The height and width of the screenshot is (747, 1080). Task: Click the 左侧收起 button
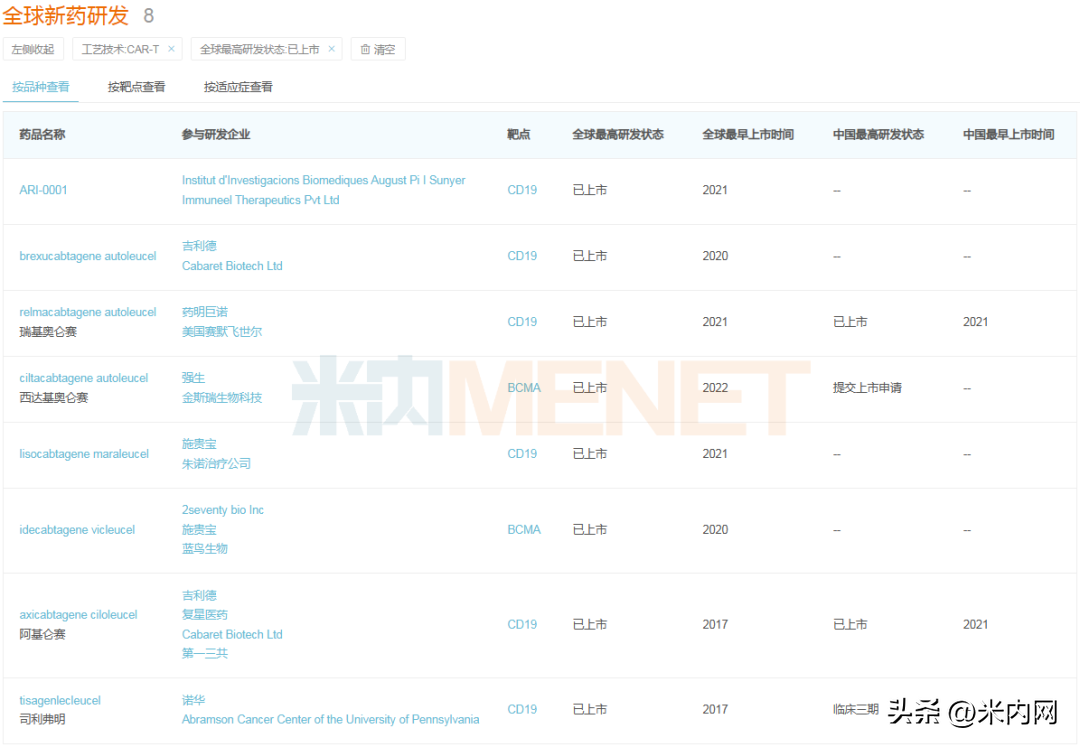tap(33, 50)
